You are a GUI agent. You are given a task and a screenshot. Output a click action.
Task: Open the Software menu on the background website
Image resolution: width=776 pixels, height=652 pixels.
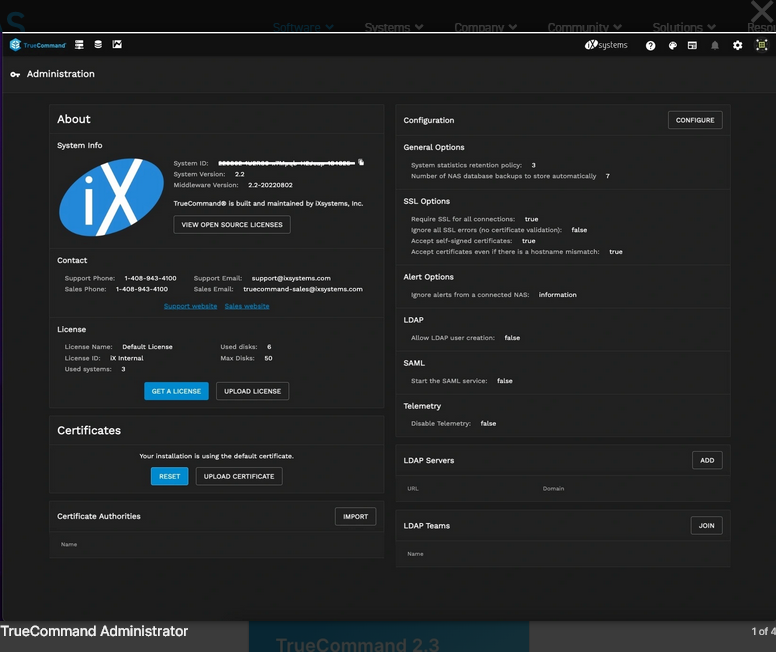tap(303, 27)
